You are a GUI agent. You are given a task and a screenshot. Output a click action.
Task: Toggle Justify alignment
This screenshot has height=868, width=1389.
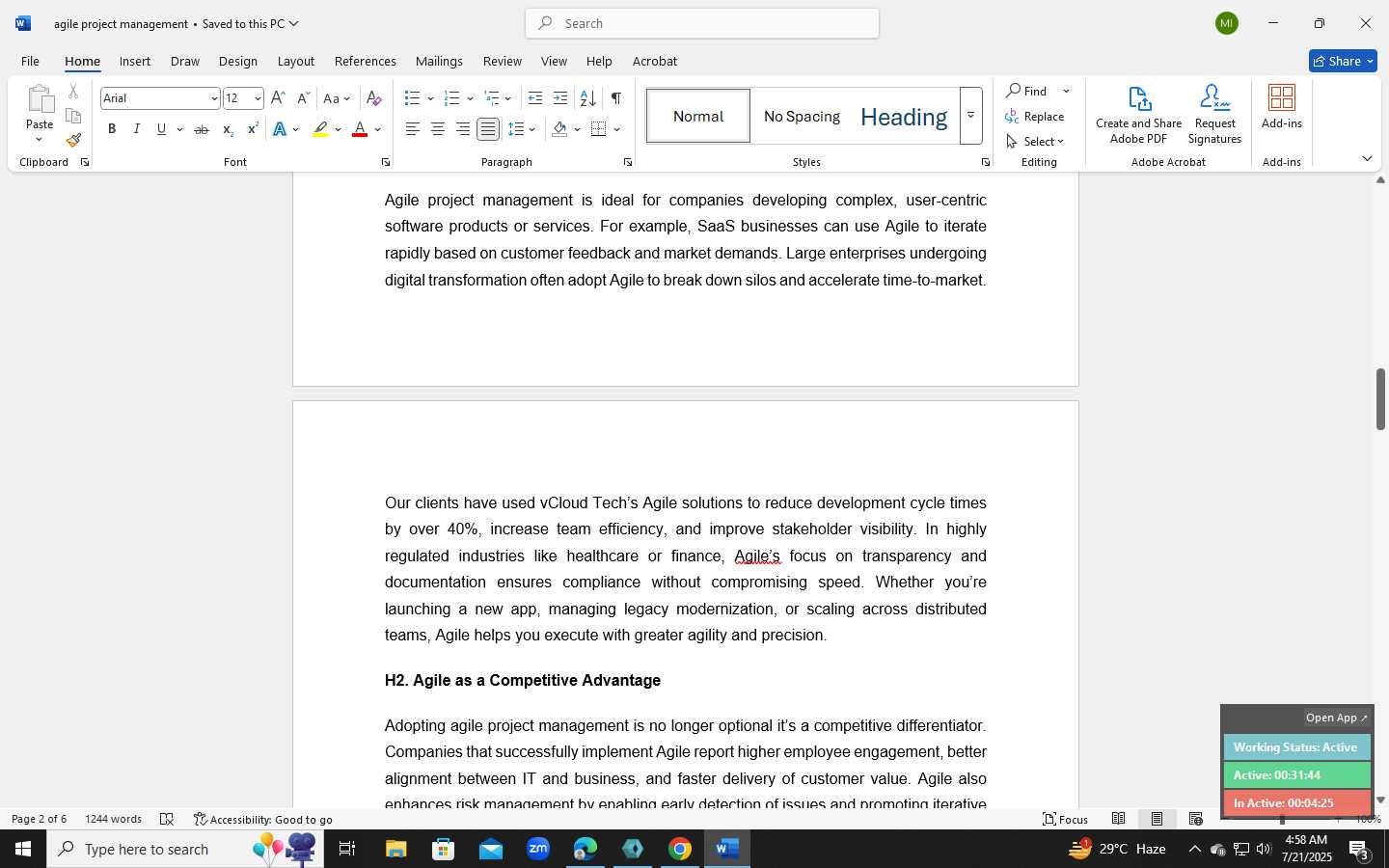tap(488, 129)
